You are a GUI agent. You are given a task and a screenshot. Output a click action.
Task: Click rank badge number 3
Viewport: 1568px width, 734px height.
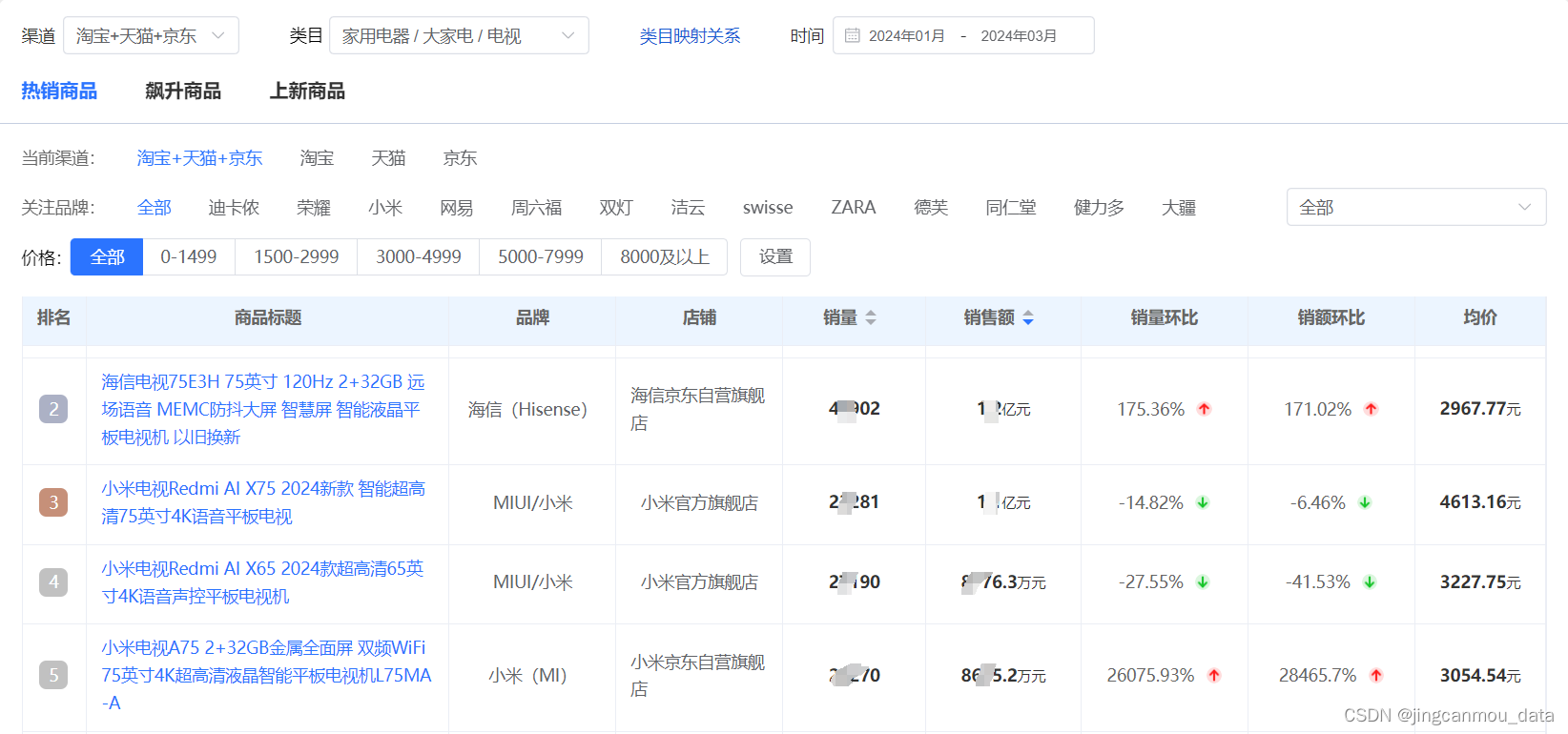coord(53,502)
